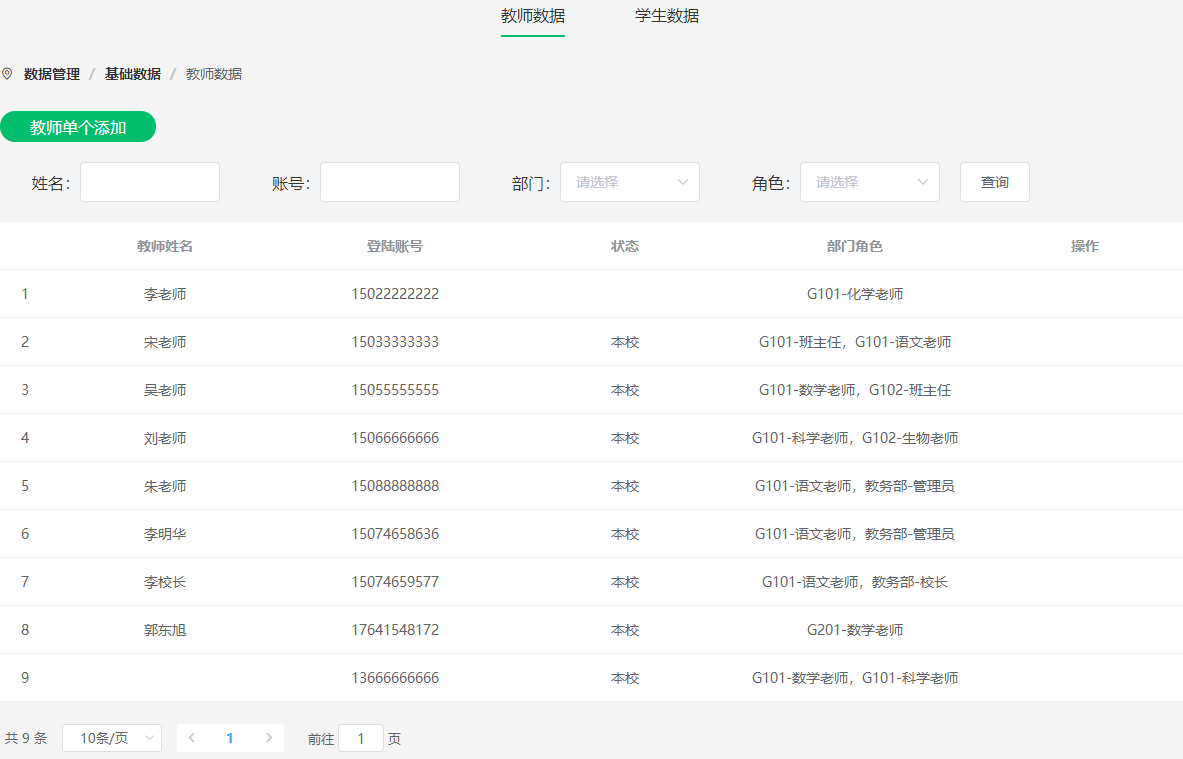The image size is (1183, 759).
Task: Click the 教师姓名 column header
Action: pos(164,245)
